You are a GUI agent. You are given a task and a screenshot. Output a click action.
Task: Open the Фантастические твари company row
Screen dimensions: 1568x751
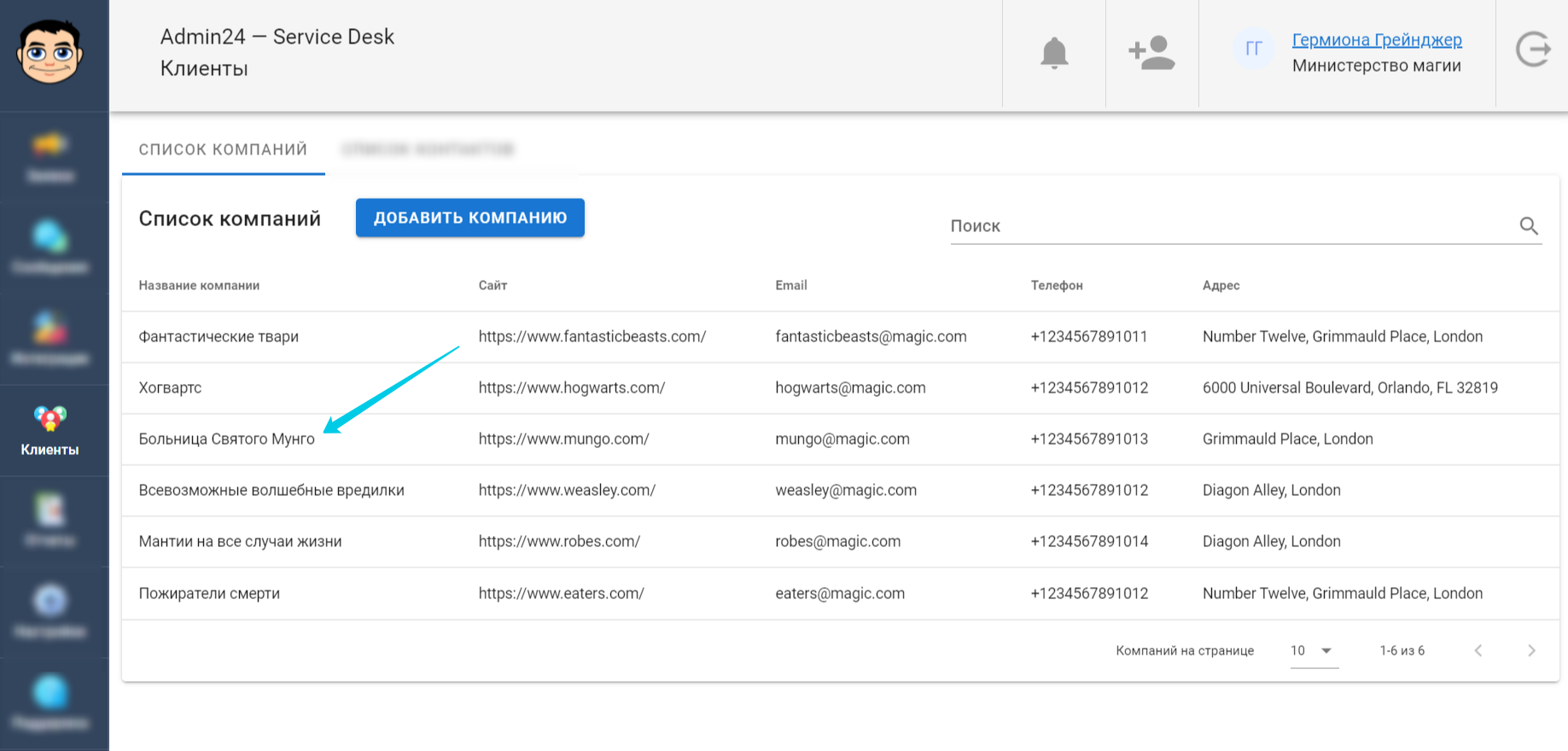click(841, 337)
